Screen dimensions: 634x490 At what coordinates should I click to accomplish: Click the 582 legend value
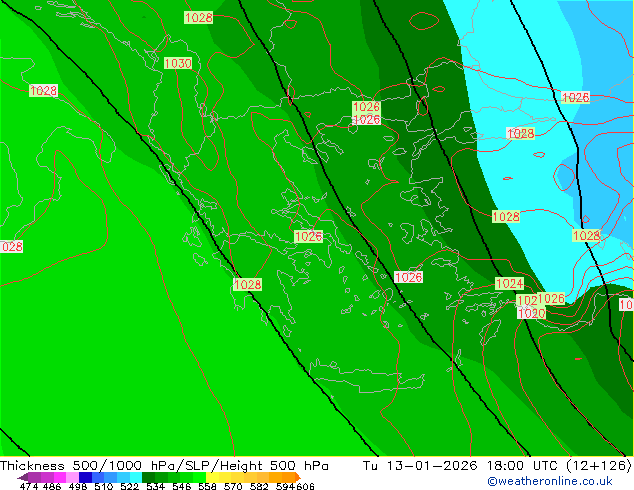pos(259,486)
